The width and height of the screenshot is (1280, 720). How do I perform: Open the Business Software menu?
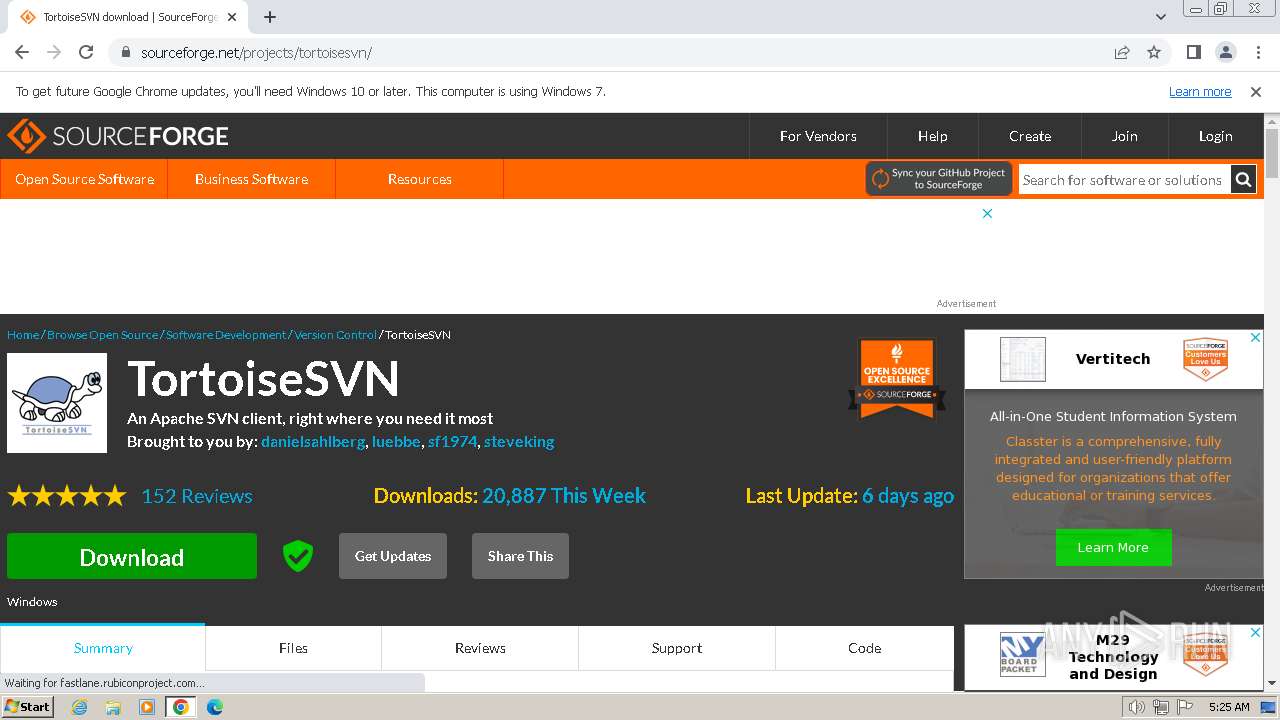click(251, 179)
